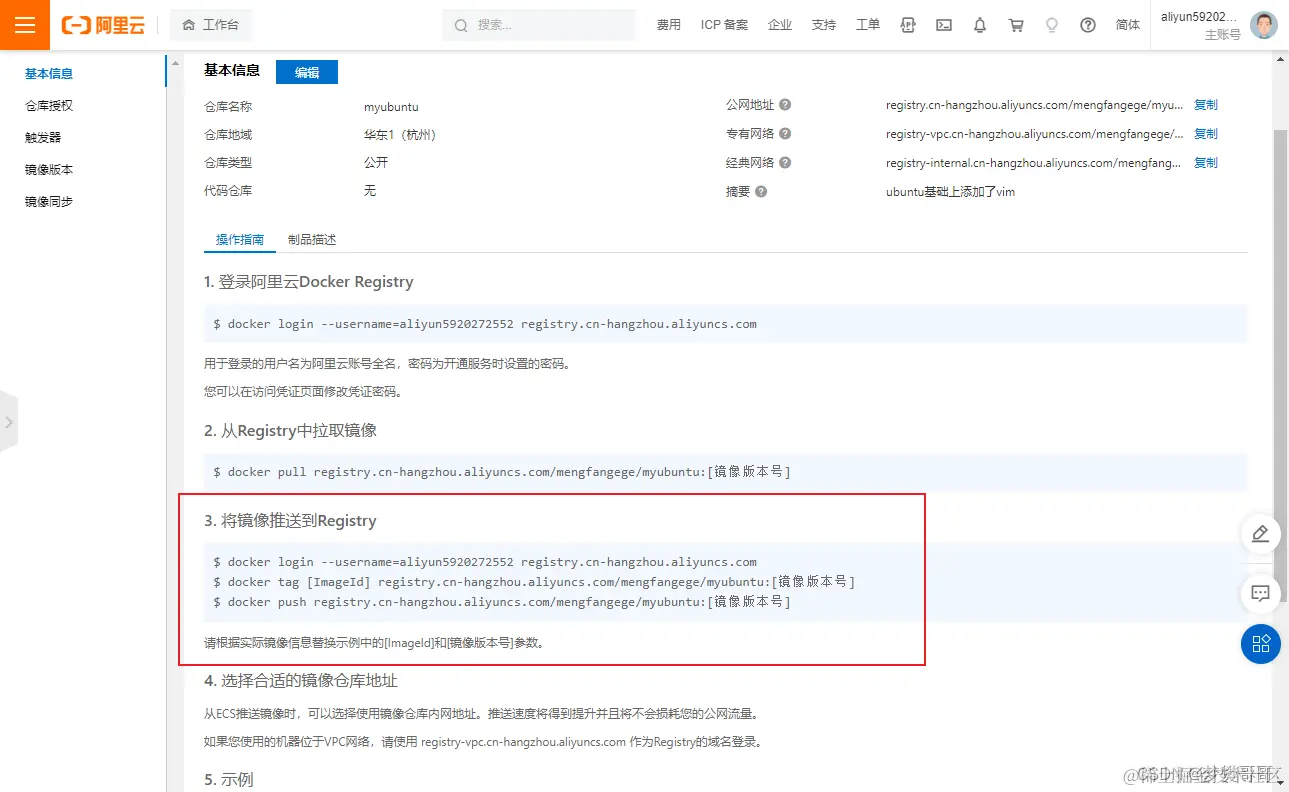This screenshot has width=1289, height=792.
Task: Click the docker push command line
Action: point(501,602)
